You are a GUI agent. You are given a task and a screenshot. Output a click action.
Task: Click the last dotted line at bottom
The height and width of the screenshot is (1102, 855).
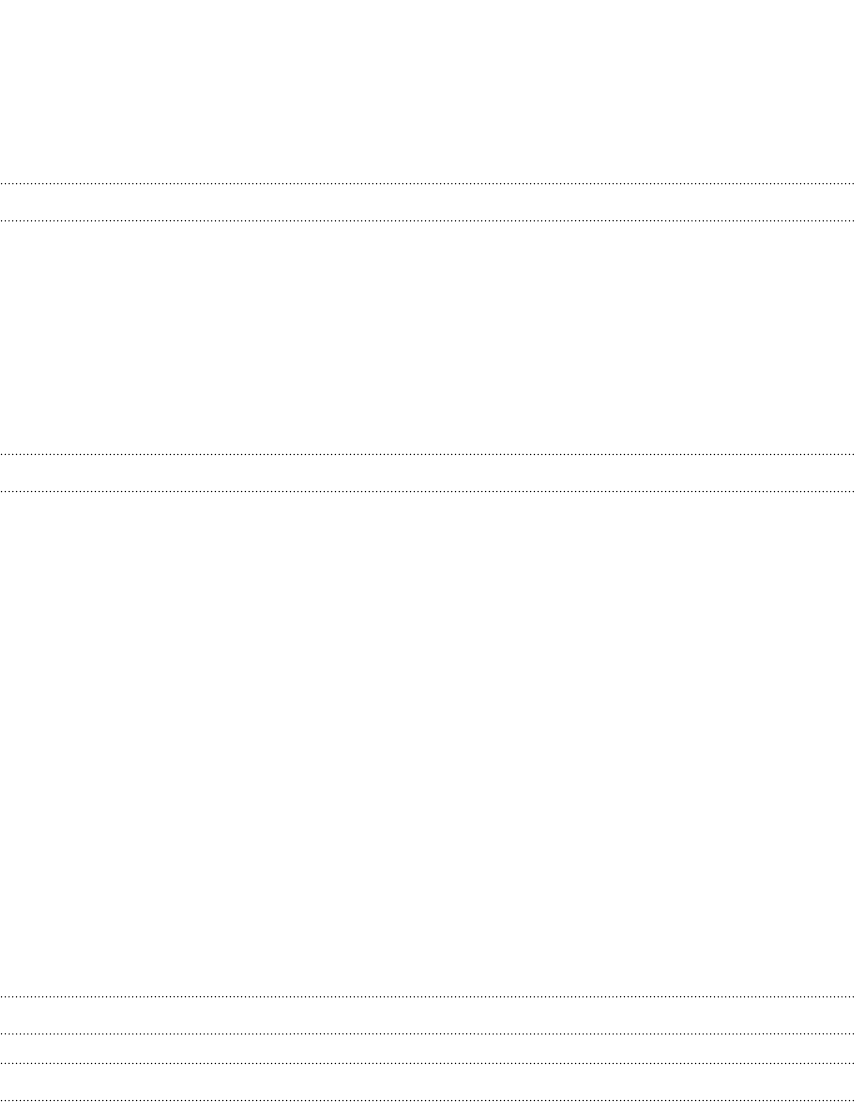[x=427, y=1099]
